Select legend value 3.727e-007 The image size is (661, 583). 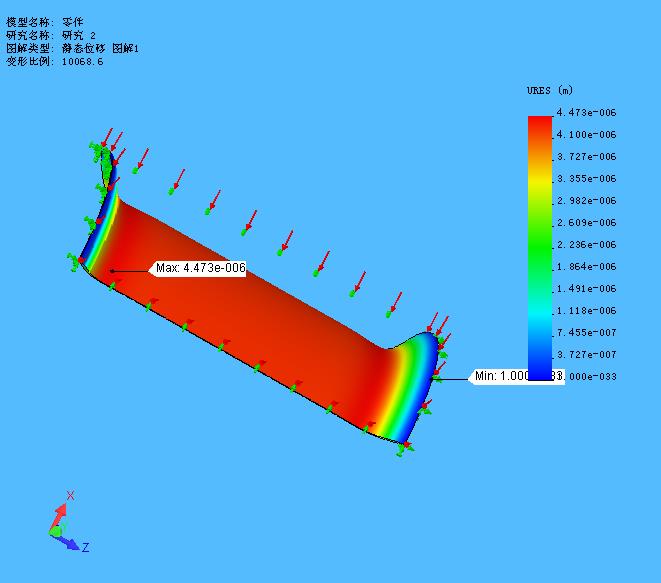586,355
